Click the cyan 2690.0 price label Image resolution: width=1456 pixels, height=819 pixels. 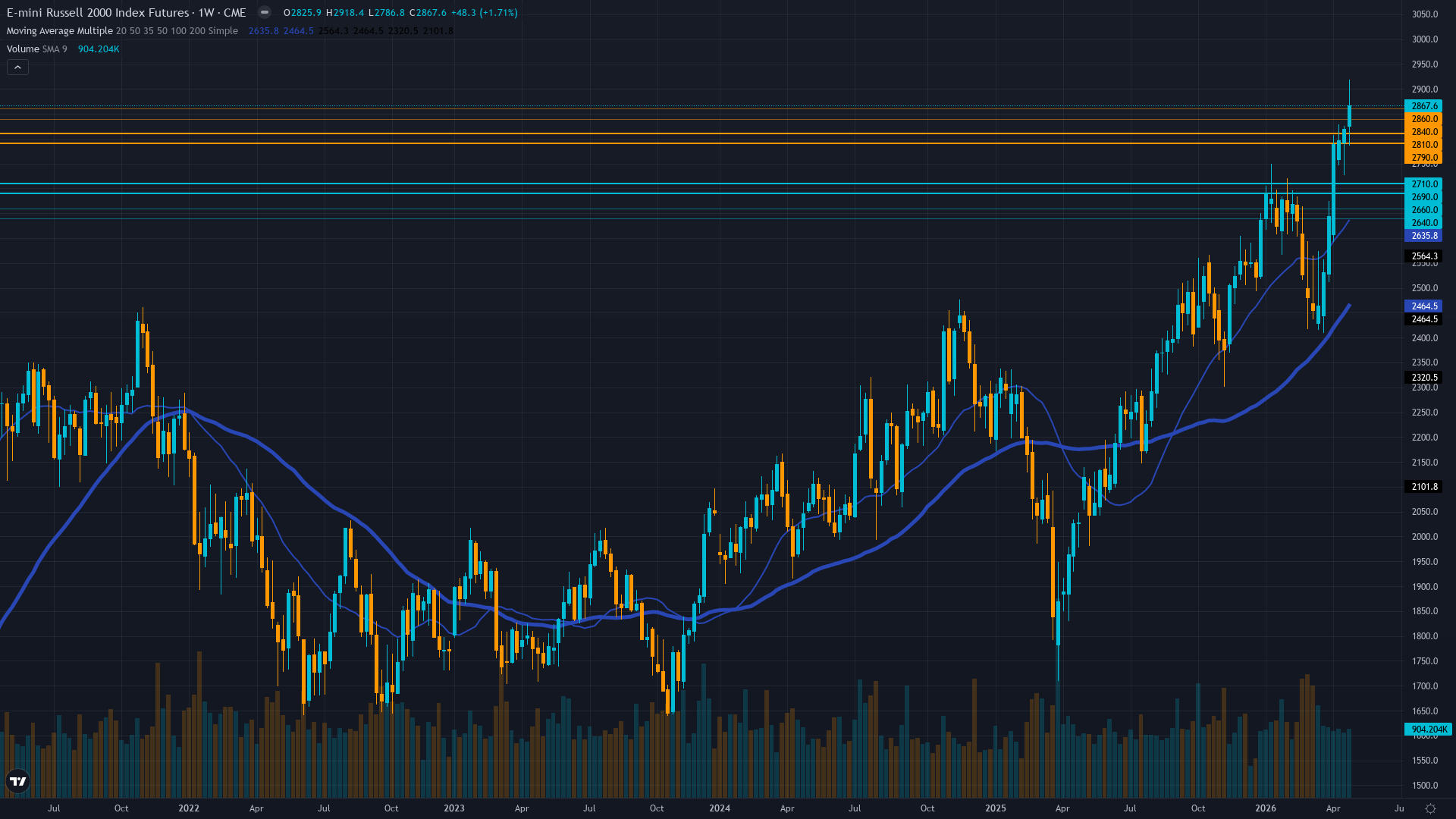1423,197
